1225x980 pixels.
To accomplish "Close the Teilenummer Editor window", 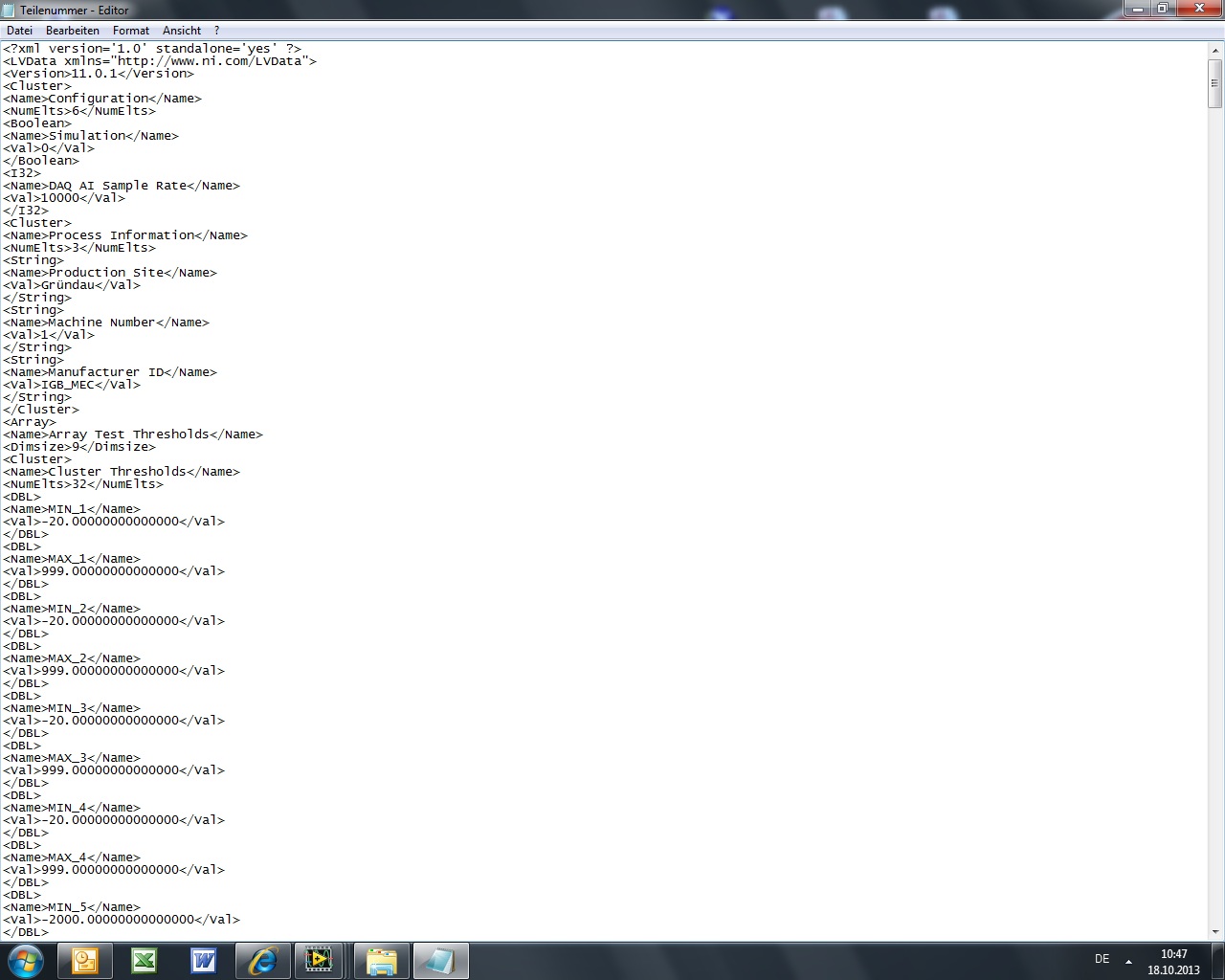I will click(1198, 9).
